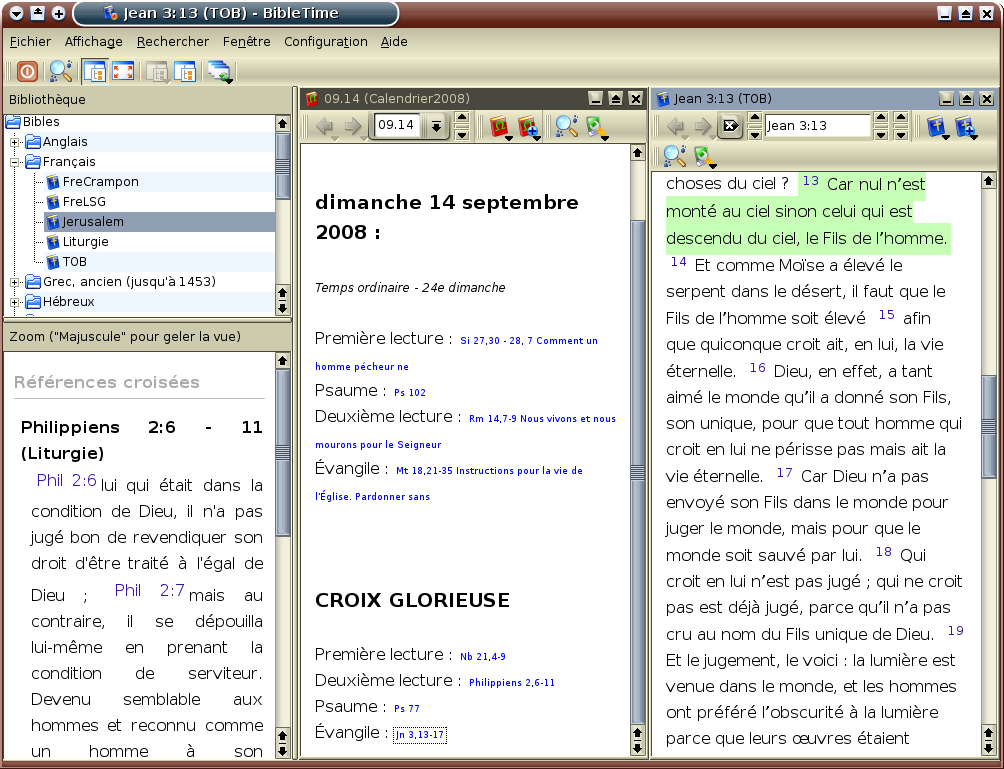Follow the Ps 77 link
Viewport: 1004px width, 769px height.
(x=407, y=708)
